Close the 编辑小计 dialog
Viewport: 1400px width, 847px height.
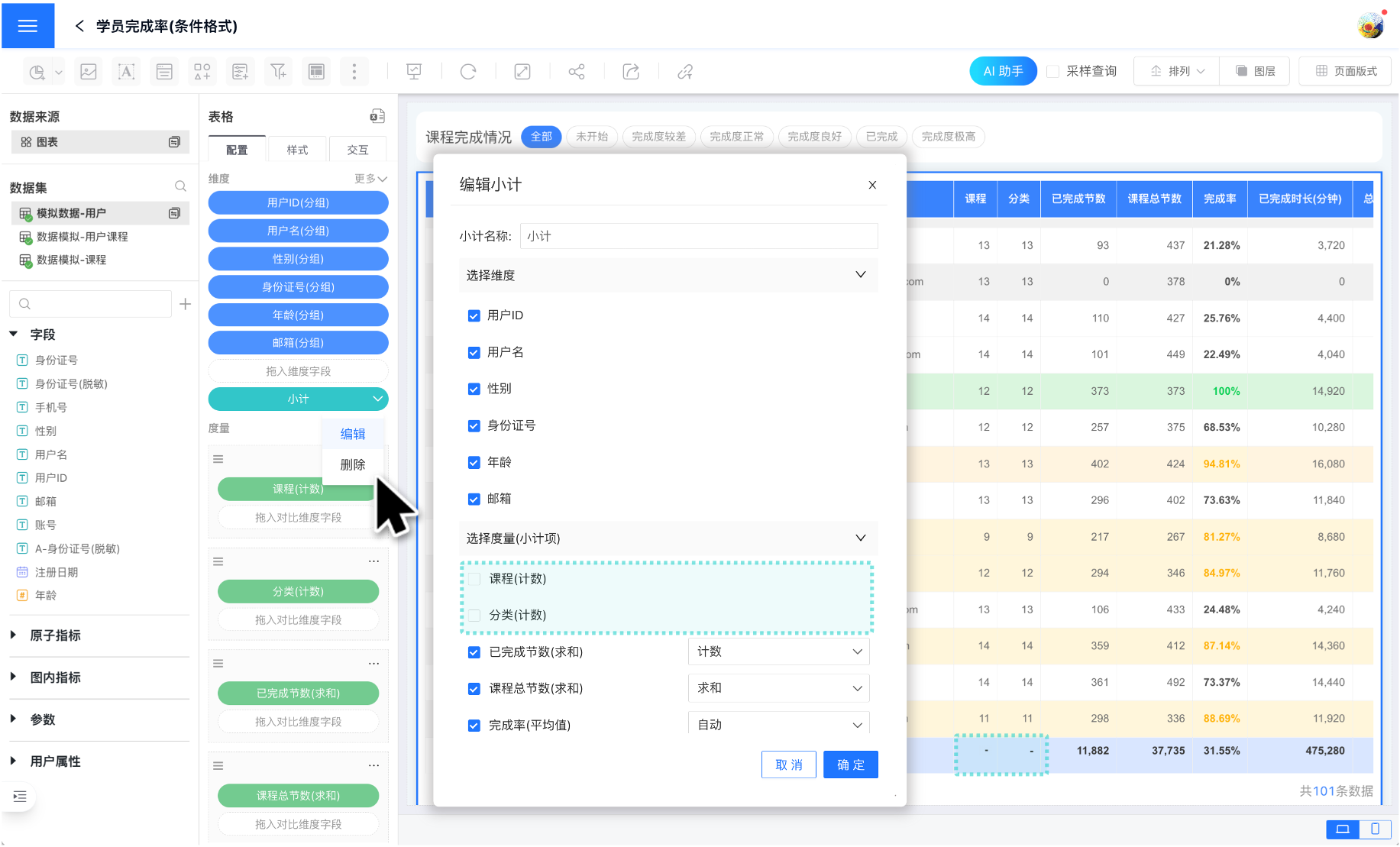[x=872, y=185]
